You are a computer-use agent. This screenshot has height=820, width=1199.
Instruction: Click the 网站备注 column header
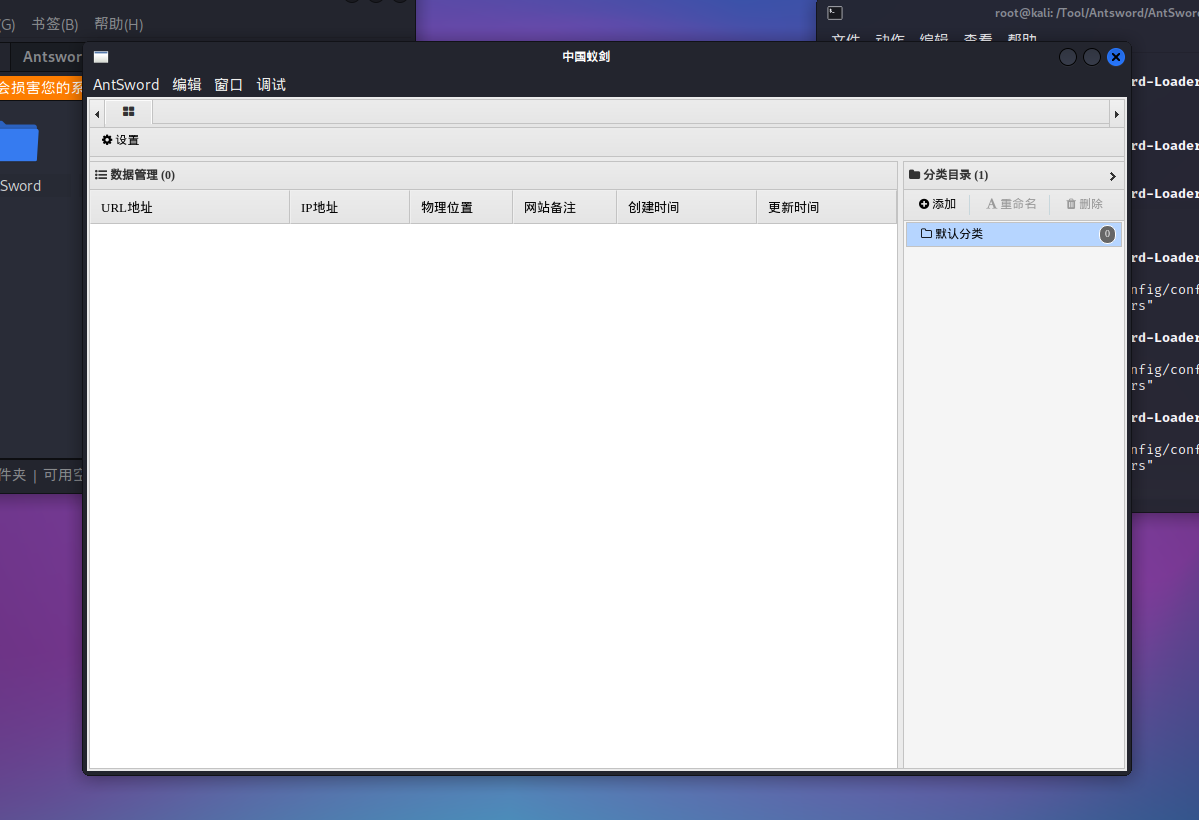coord(564,207)
